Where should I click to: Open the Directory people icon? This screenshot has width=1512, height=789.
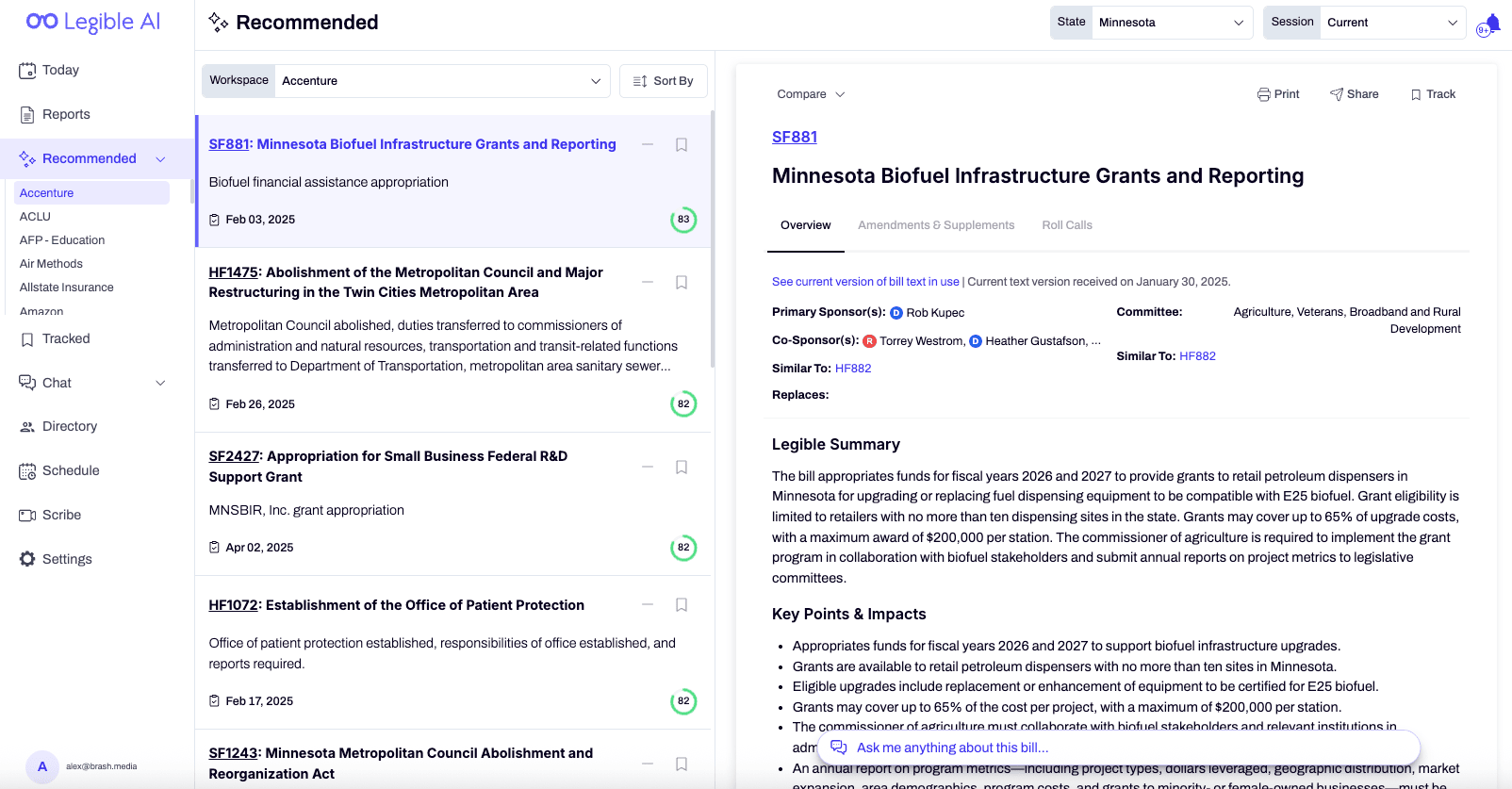coord(27,427)
